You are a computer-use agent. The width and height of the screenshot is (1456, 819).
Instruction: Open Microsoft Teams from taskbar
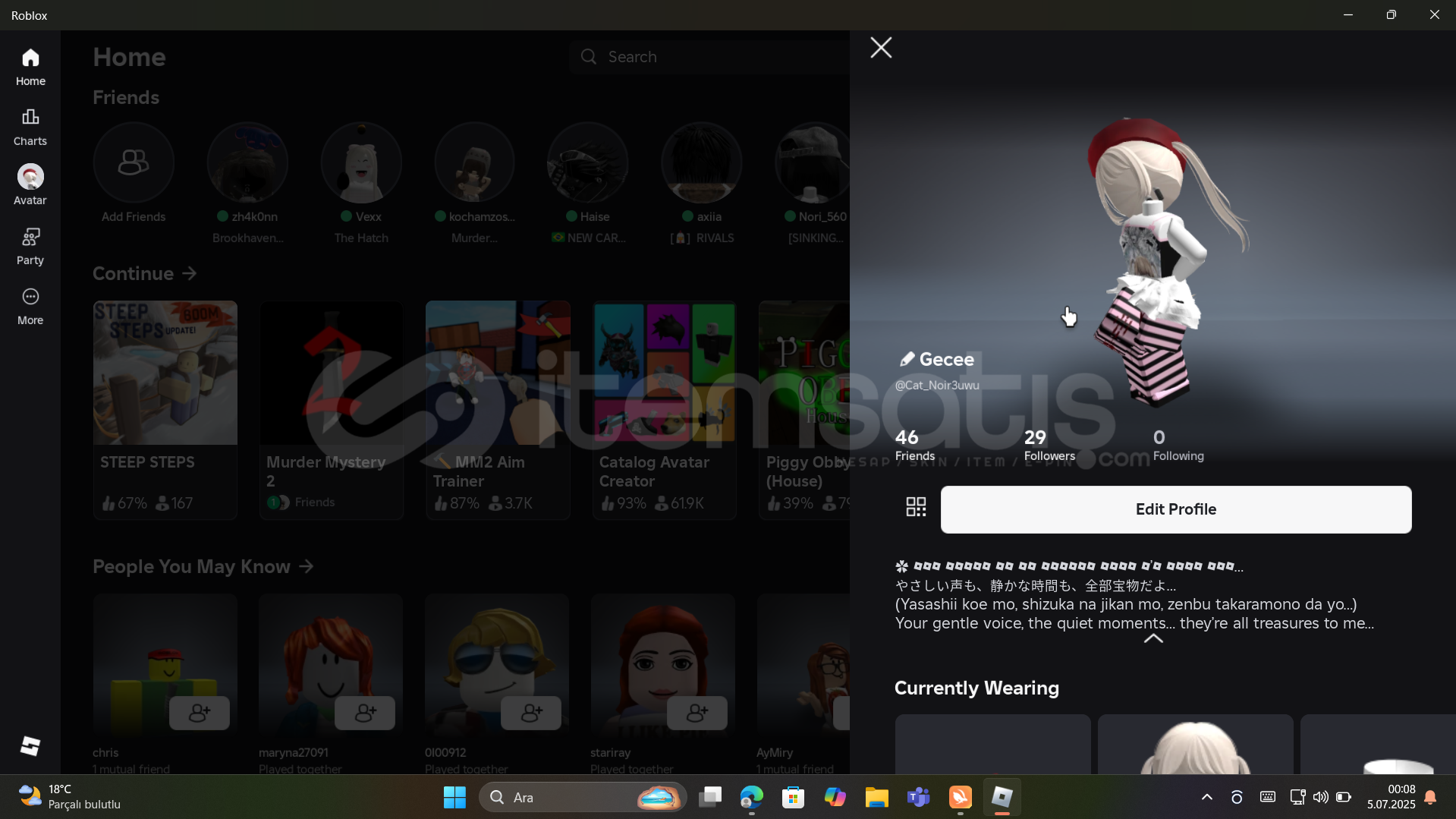[x=919, y=797]
